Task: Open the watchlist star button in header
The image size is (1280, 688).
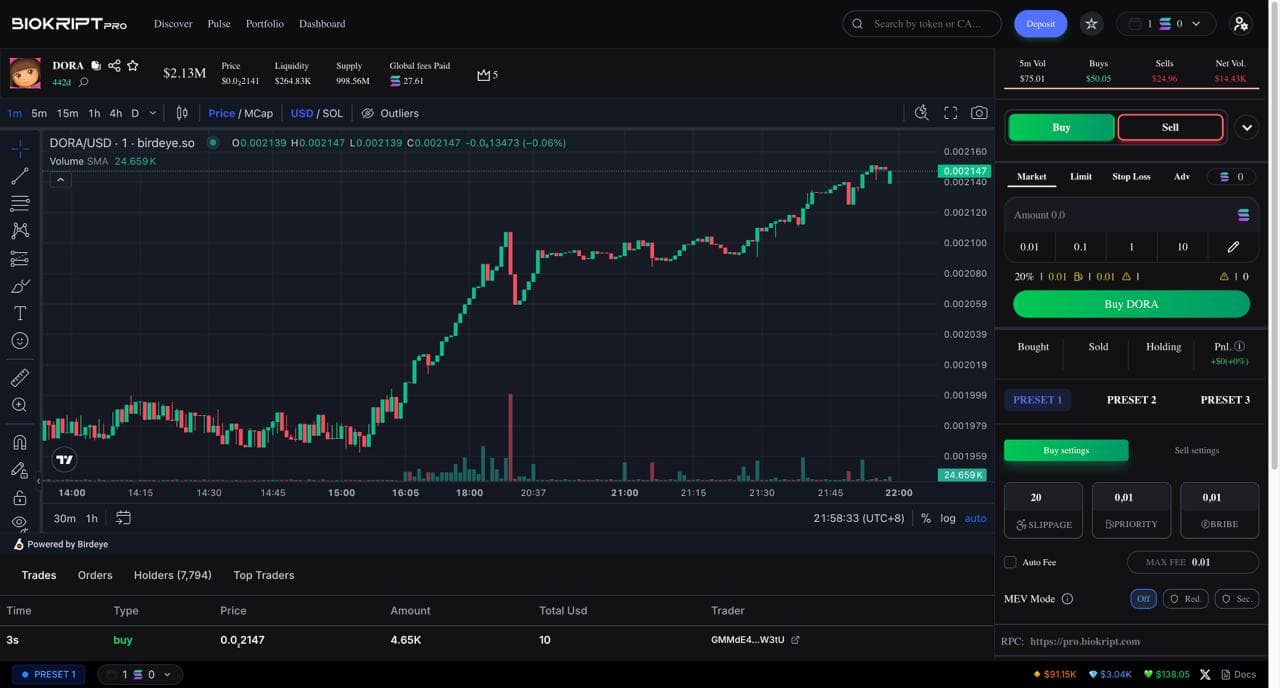Action: [x=1091, y=24]
